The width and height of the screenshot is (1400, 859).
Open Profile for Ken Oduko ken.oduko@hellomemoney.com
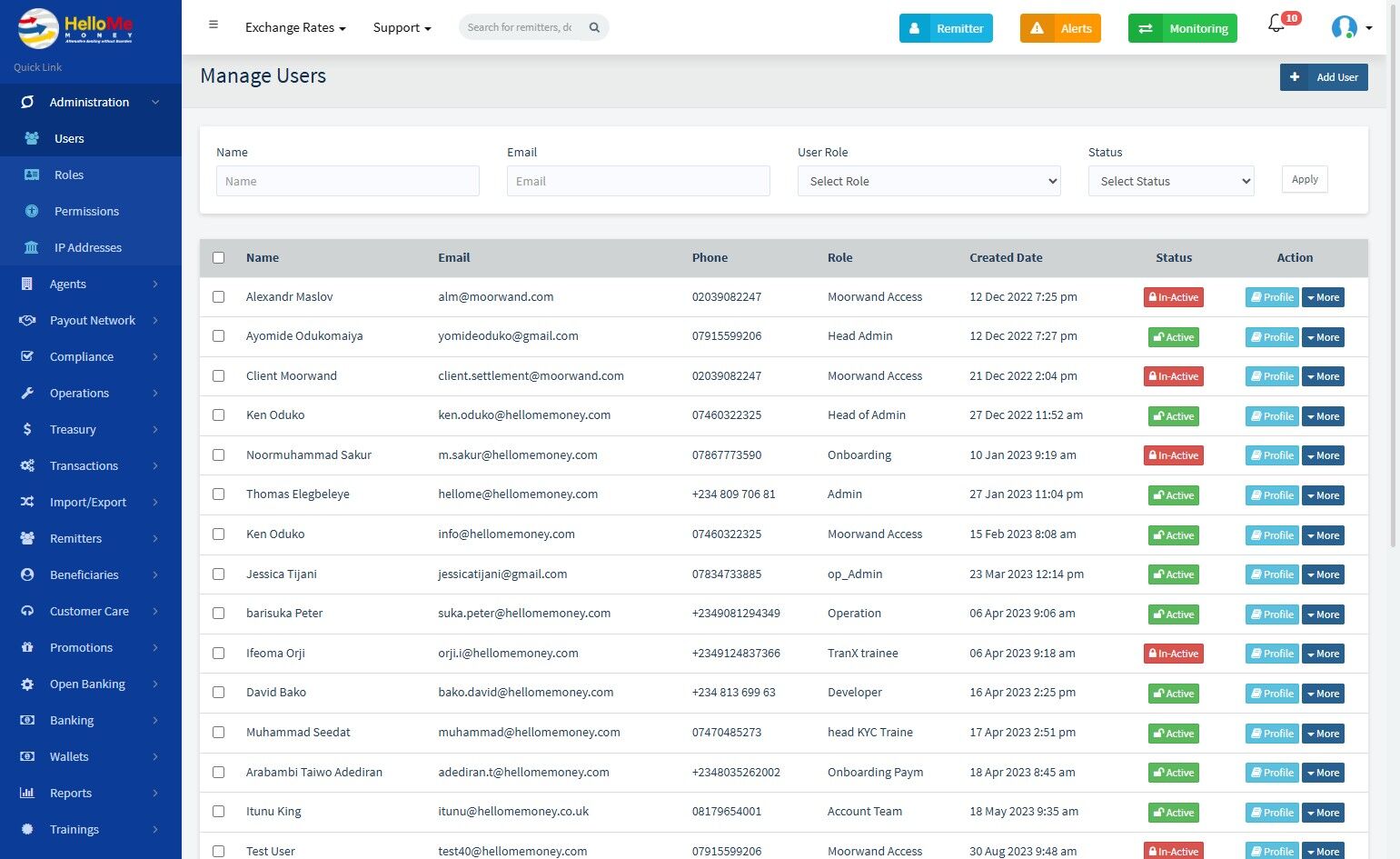[1272, 416]
